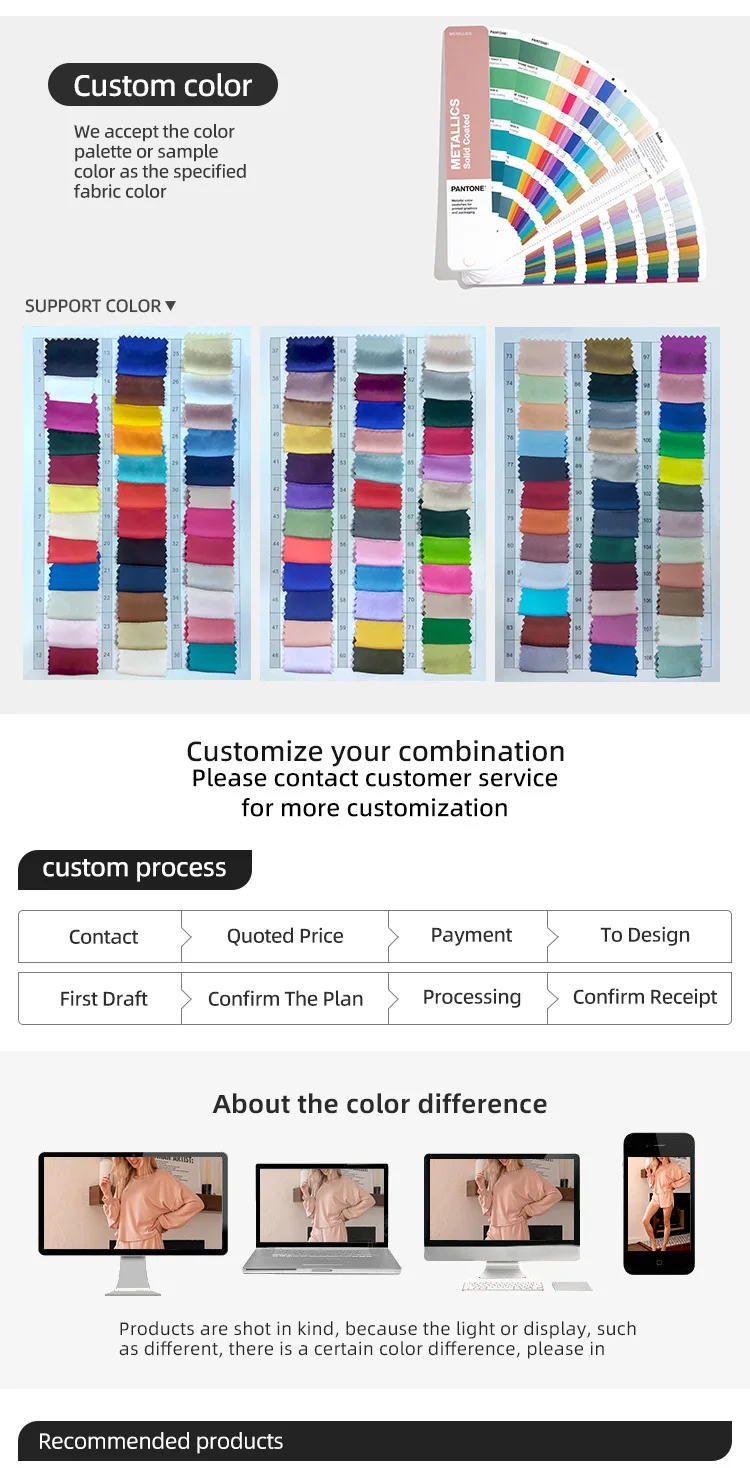Image resolution: width=750 pixels, height=1468 pixels.
Task: Click the smartphone image
Action: 658,1203
